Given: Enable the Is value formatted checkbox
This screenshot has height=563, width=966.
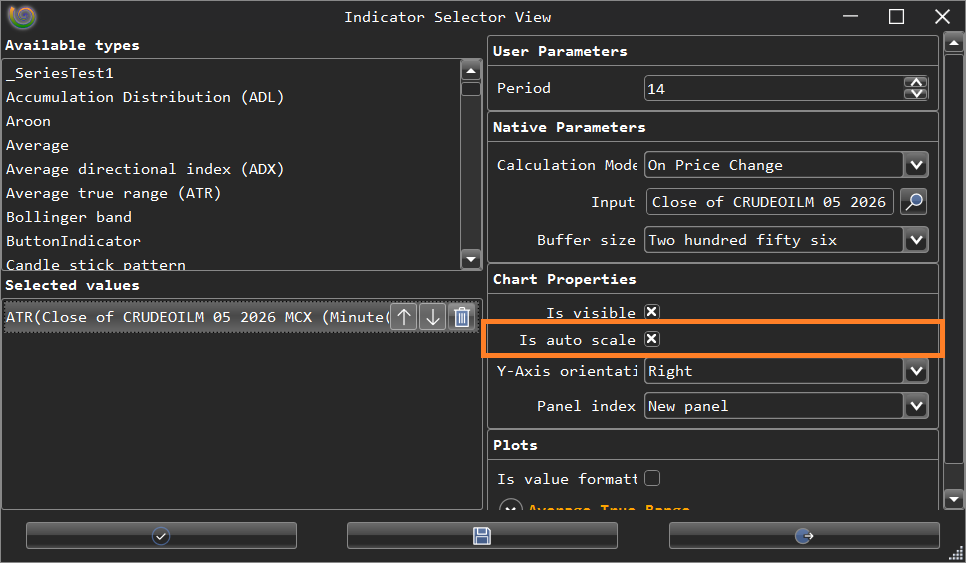Looking at the screenshot, I should click(652, 478).
